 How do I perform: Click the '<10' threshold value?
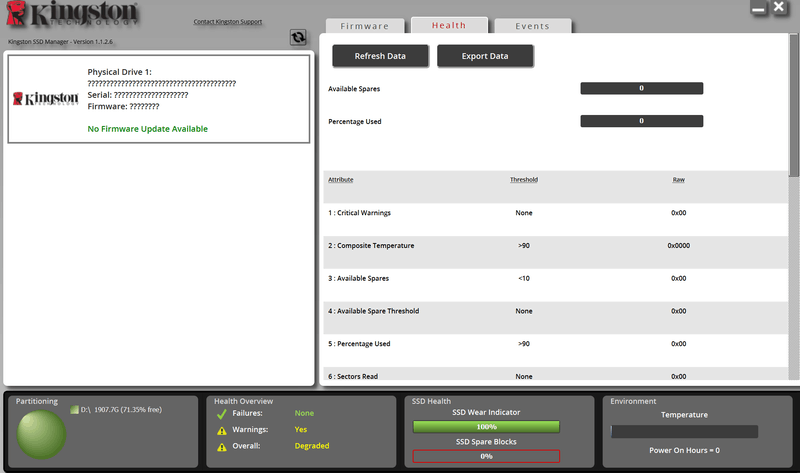click(524, 278)
